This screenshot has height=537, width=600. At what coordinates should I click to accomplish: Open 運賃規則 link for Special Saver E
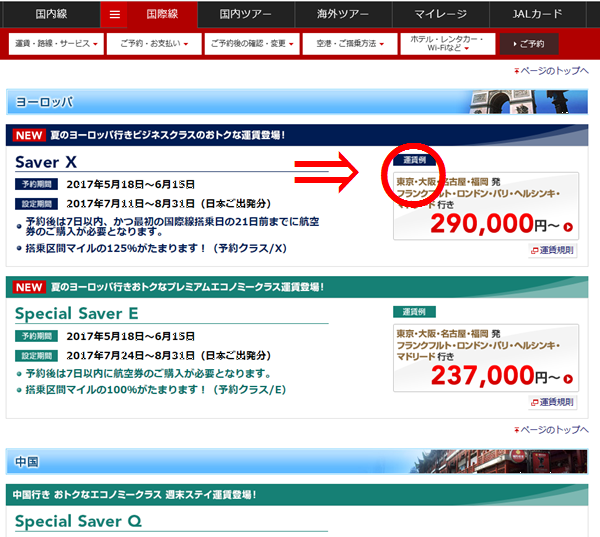553,402
